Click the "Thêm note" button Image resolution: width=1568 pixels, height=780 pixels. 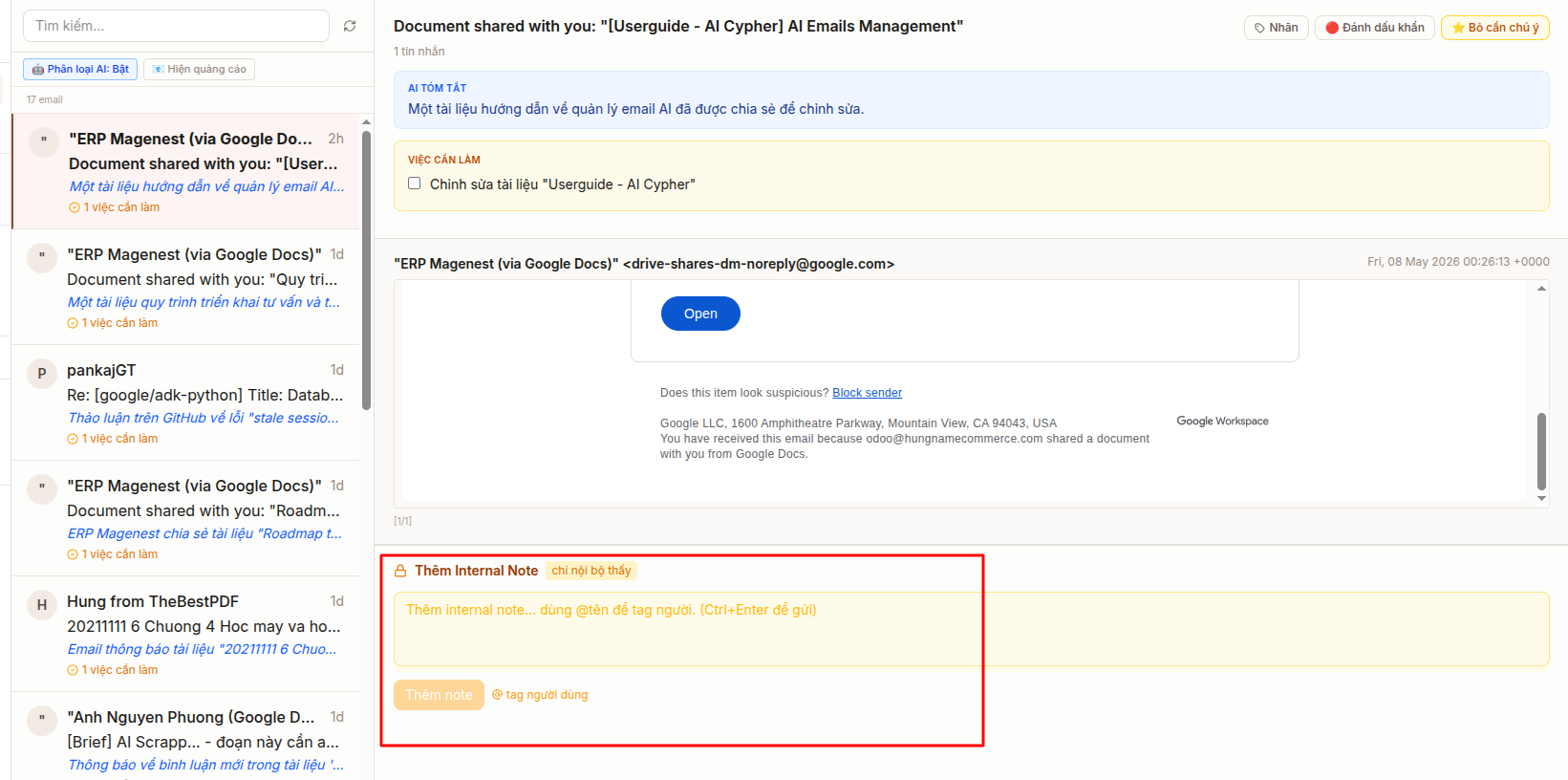coord(439,695)
